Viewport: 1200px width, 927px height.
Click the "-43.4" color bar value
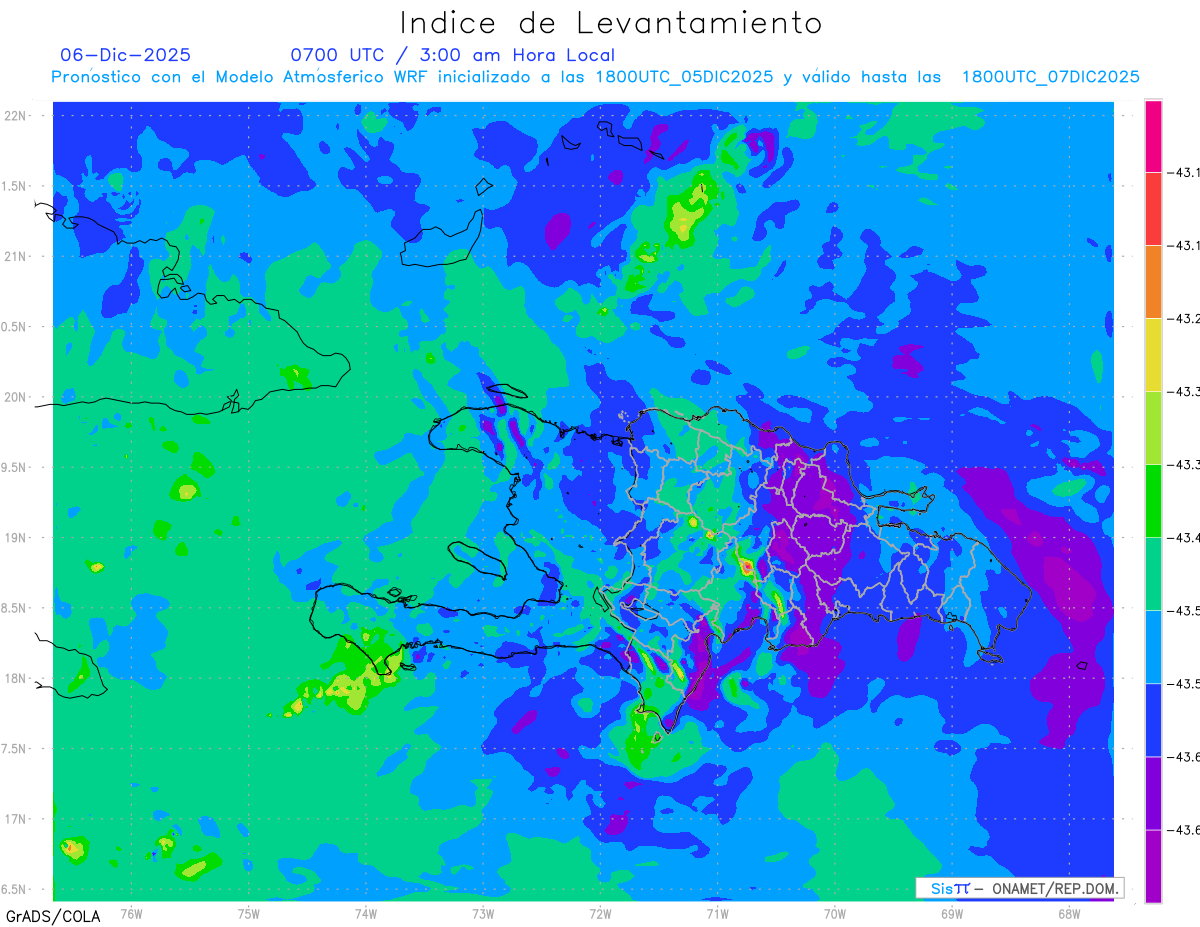tap(1186, 538)
